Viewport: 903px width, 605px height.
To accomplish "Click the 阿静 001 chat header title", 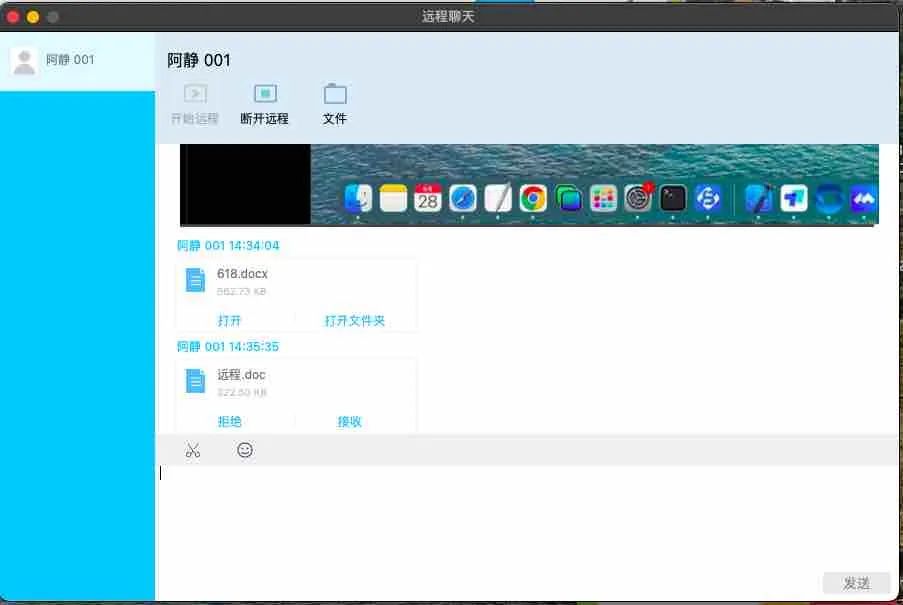I will pyautogui.click(x=199, y=60).
